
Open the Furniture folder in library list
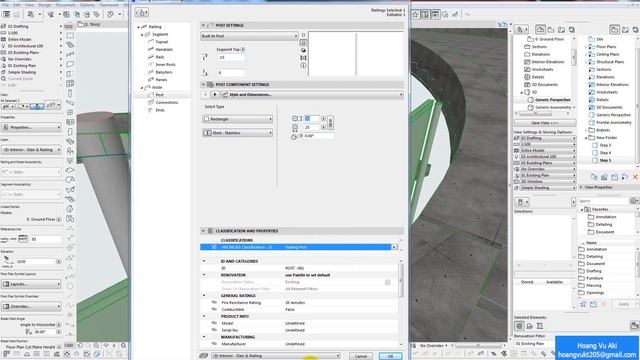click(594, 278)
